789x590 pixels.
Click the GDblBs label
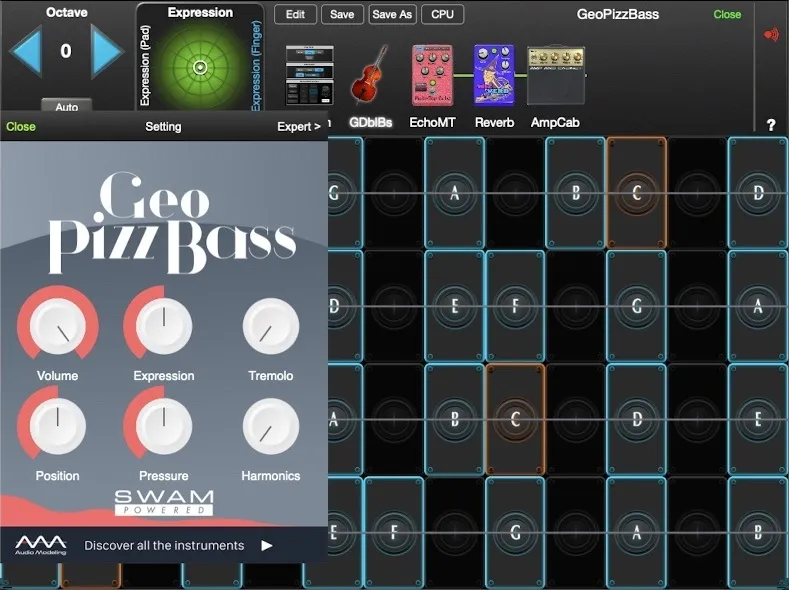[370, 122]
